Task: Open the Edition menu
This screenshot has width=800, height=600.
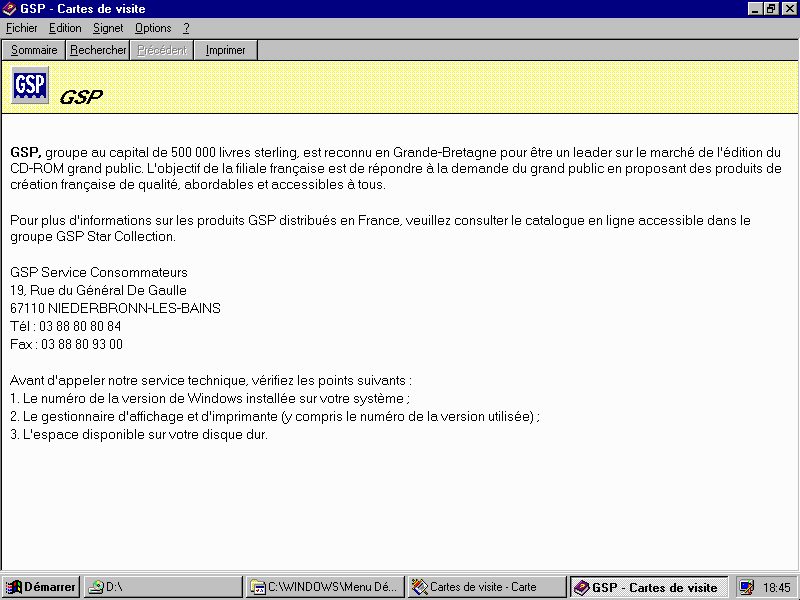Action: pos(65,28)
